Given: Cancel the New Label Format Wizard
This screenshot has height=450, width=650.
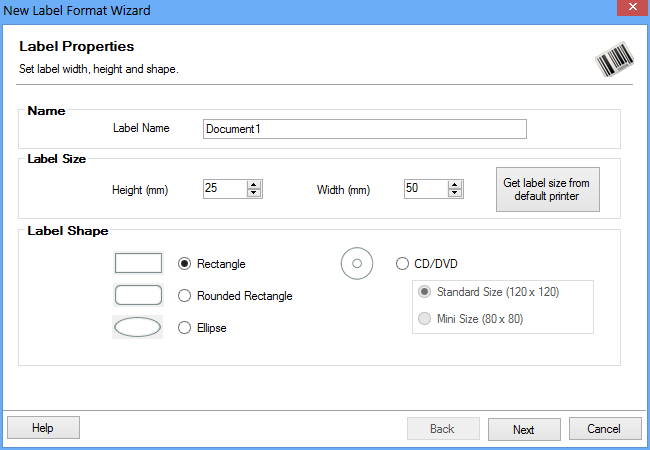Looking at the screenshot, I should click(x=604, y=429).
